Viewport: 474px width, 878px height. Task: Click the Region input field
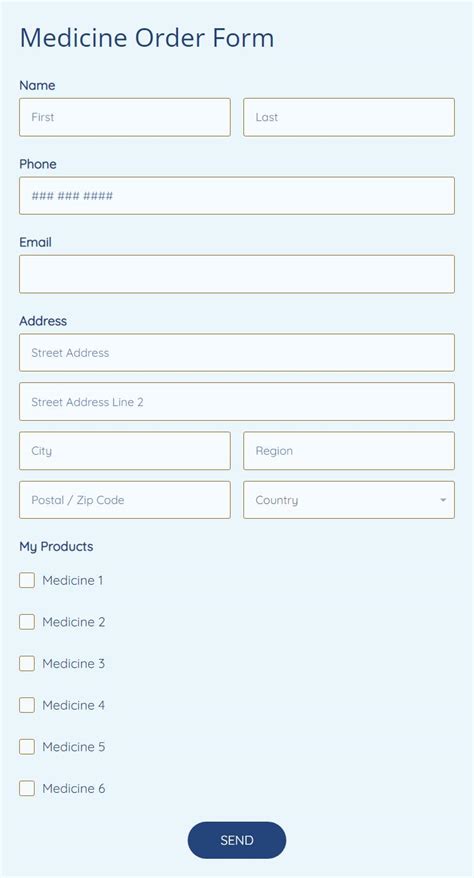click(x=349, y=451)
